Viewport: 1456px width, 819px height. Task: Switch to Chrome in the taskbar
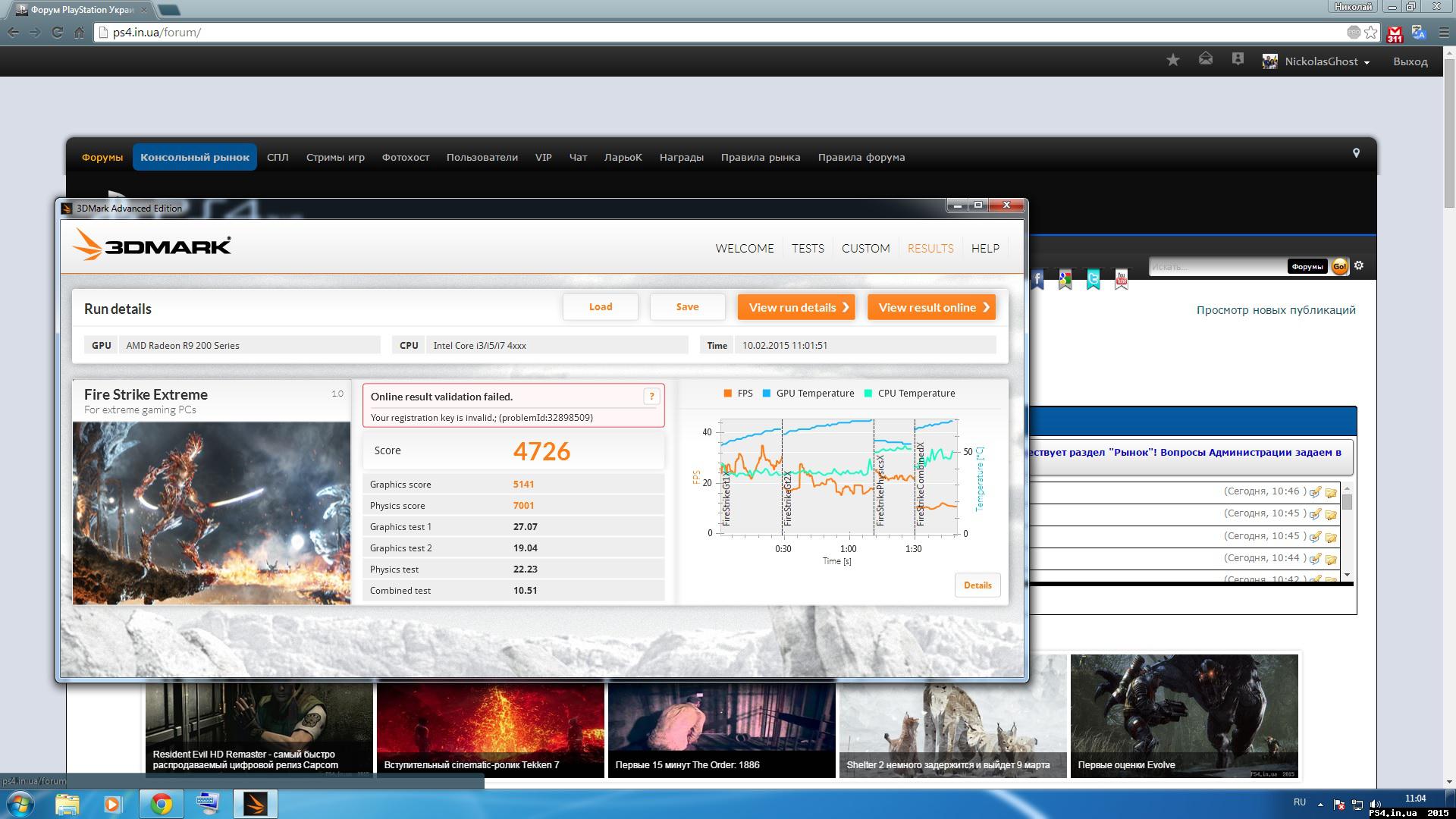click(161, 804)
